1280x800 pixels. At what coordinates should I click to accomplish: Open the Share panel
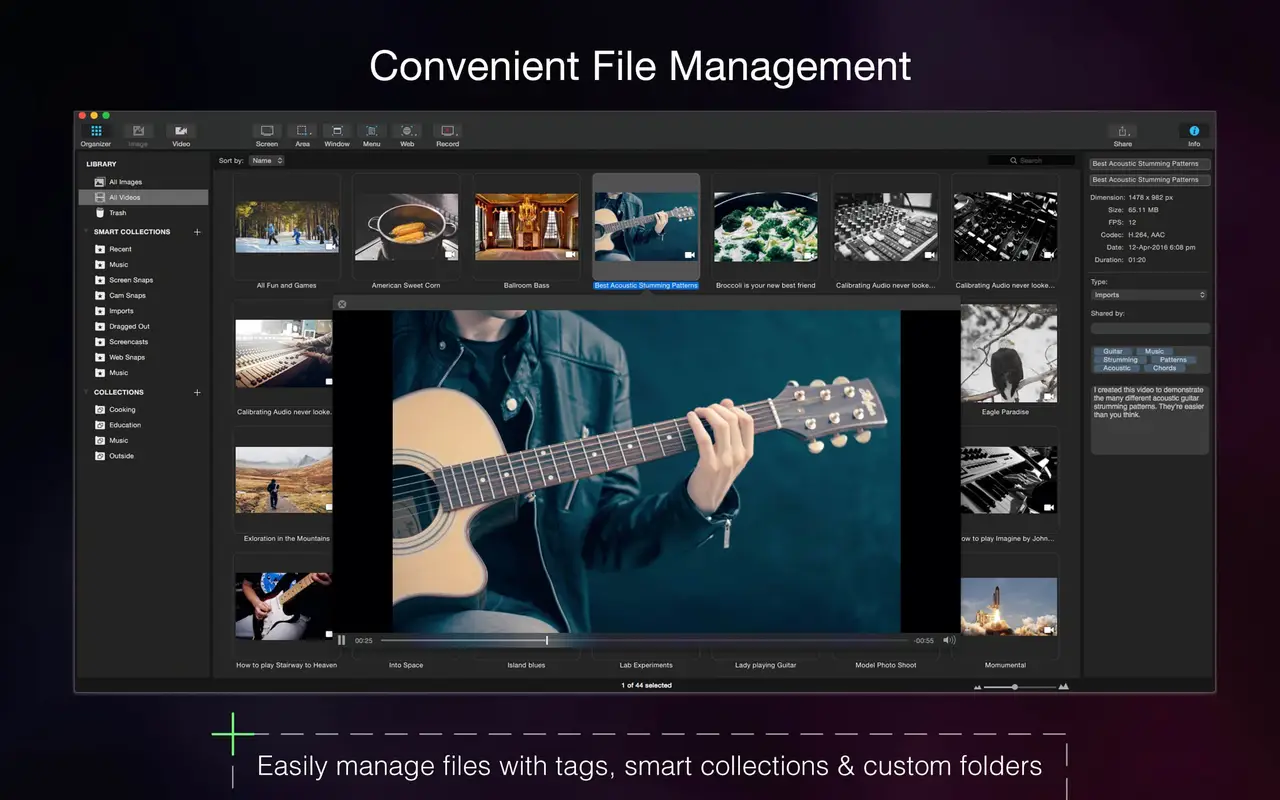(x=1121, y=131)
